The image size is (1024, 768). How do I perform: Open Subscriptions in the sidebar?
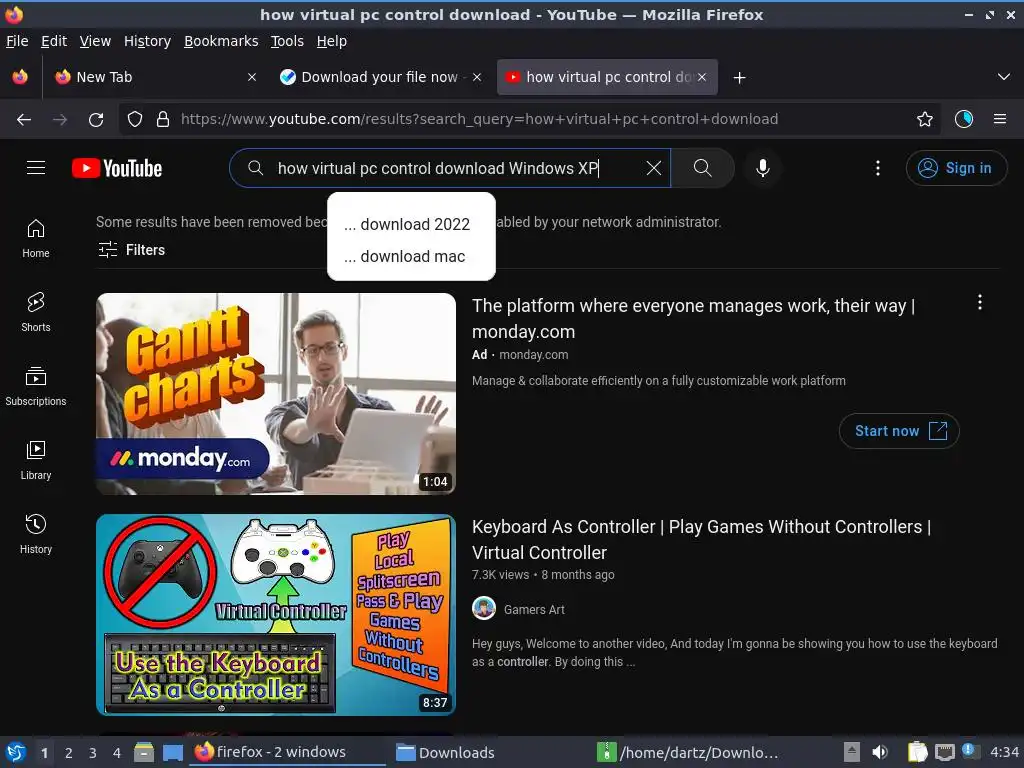pos(36,387)
